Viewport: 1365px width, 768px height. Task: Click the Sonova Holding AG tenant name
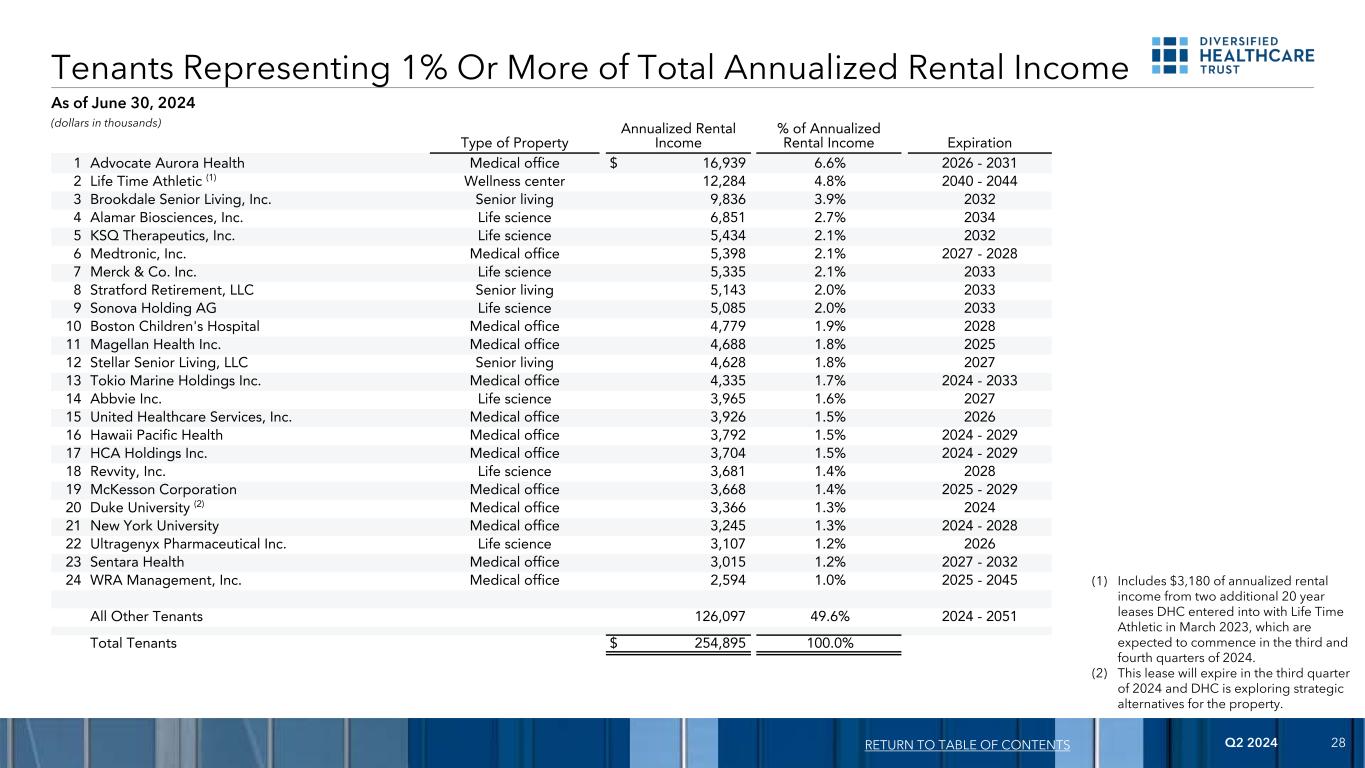pos(151,308)
